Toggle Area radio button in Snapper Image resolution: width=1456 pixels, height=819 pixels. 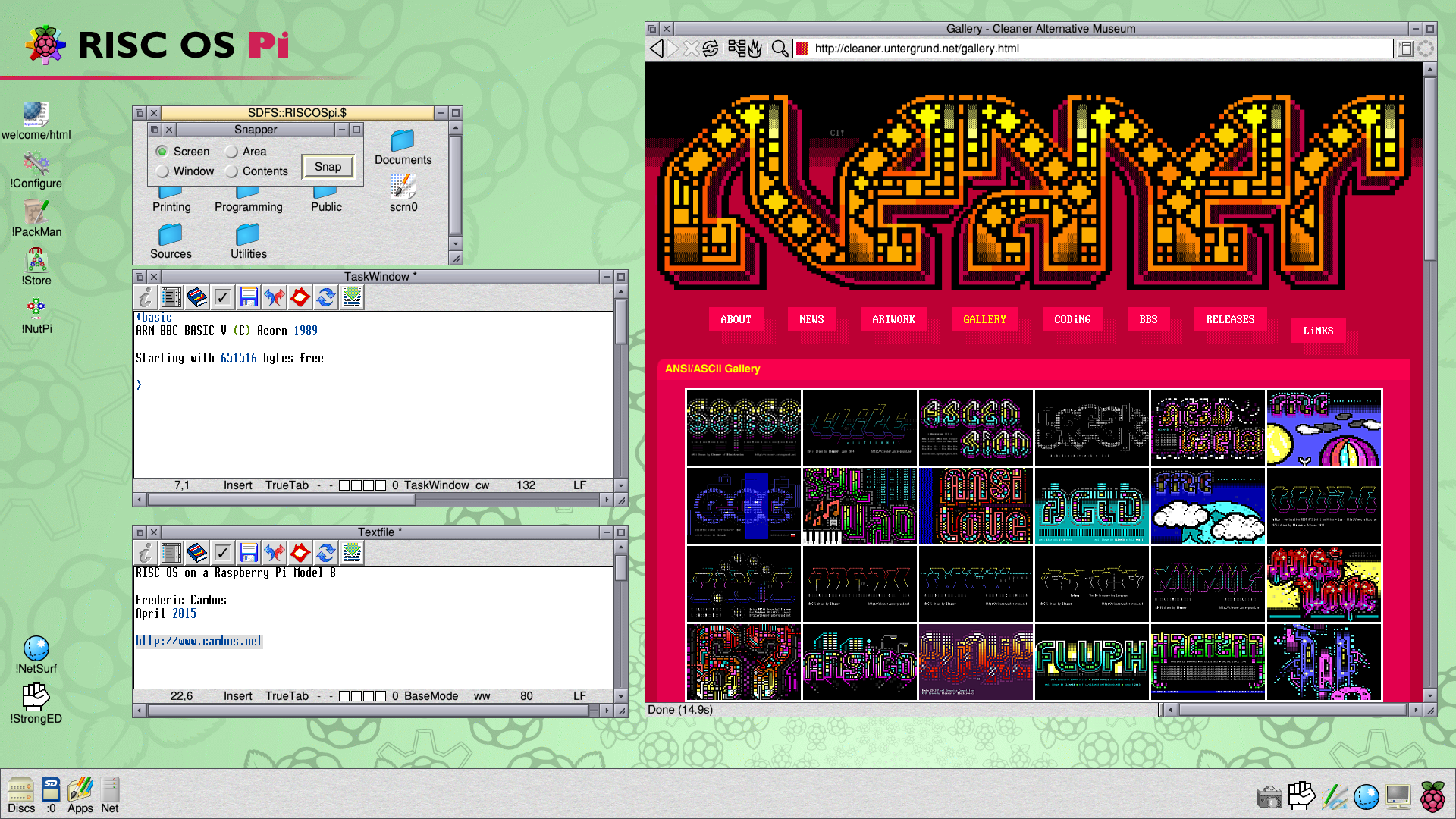(x=231, y=150)
